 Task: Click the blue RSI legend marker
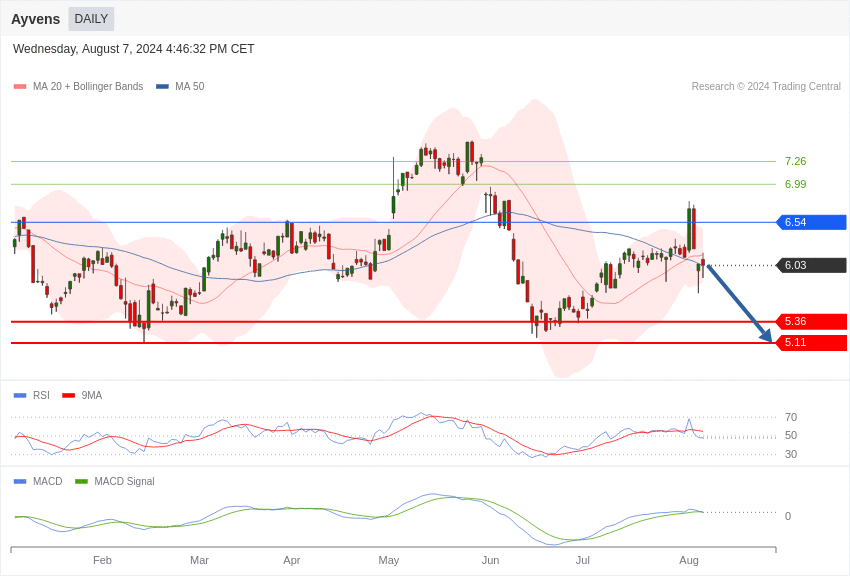click(20, 396)
